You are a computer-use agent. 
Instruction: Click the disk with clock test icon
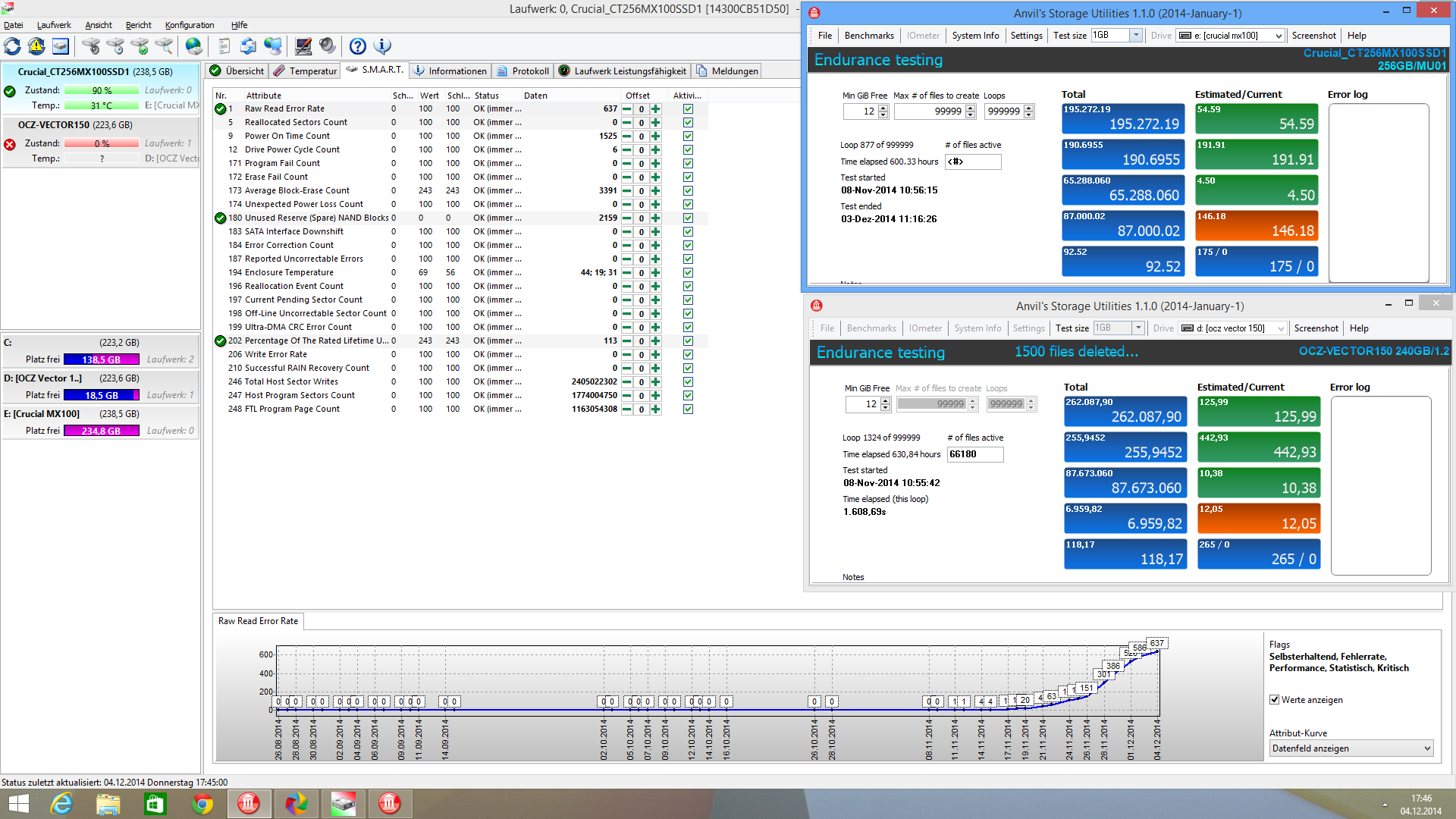point(115,46)
